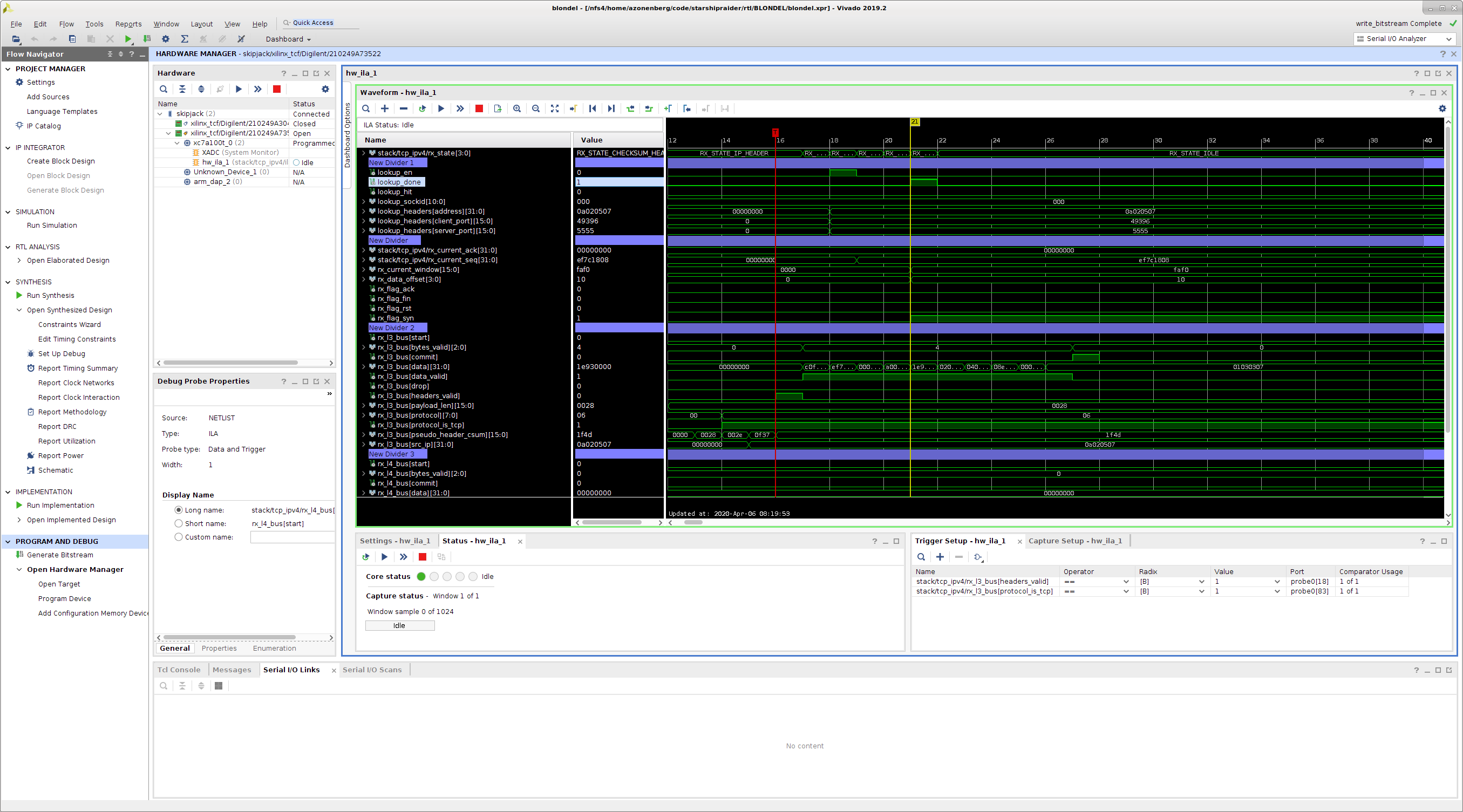The height and width of the screenshot is (812, 1463).
Task: Open the Reports menu
Action: pyautogui.click(x=128, y=24)
